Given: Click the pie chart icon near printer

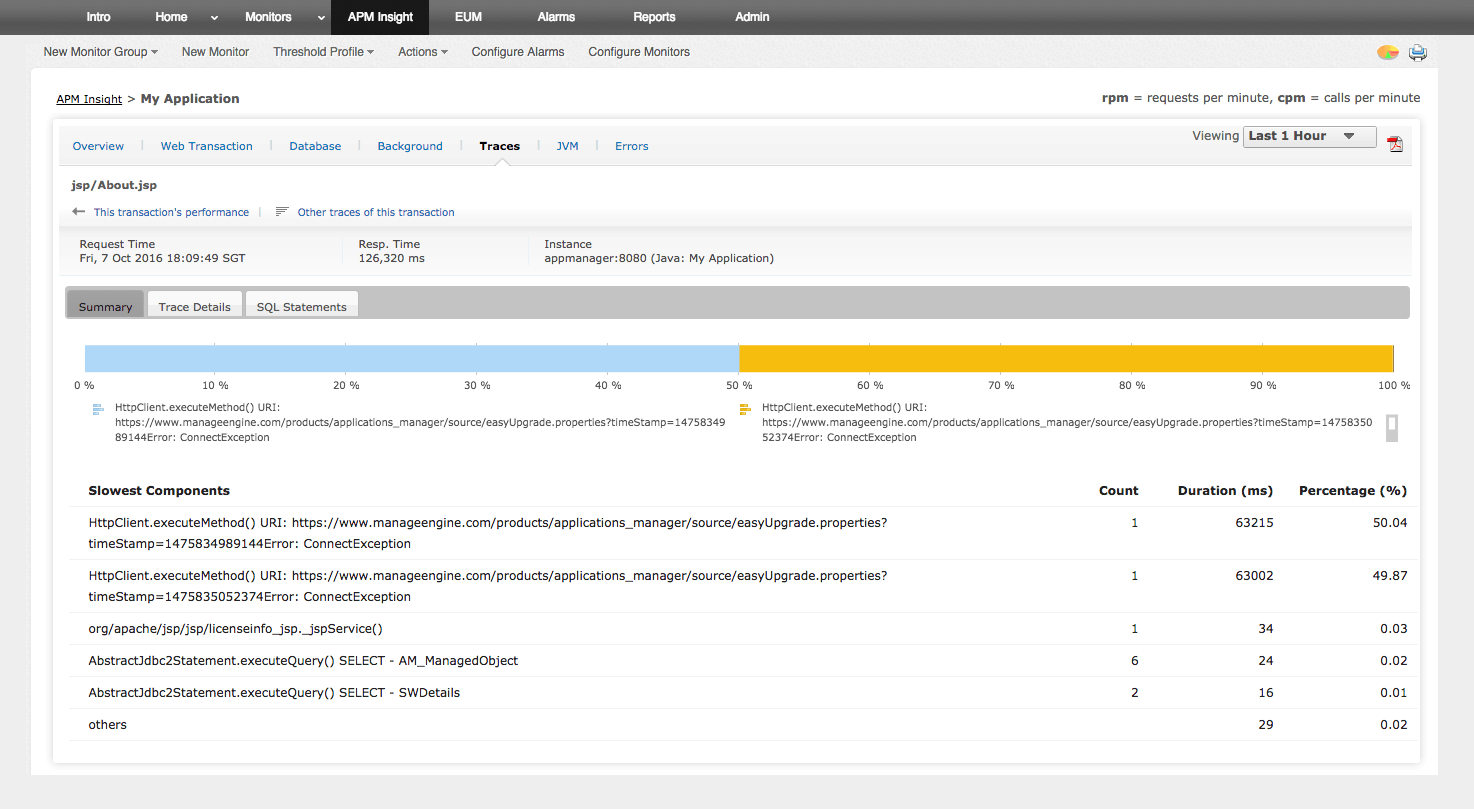Looking at the screenshot, I should [x=1388, y=53].
